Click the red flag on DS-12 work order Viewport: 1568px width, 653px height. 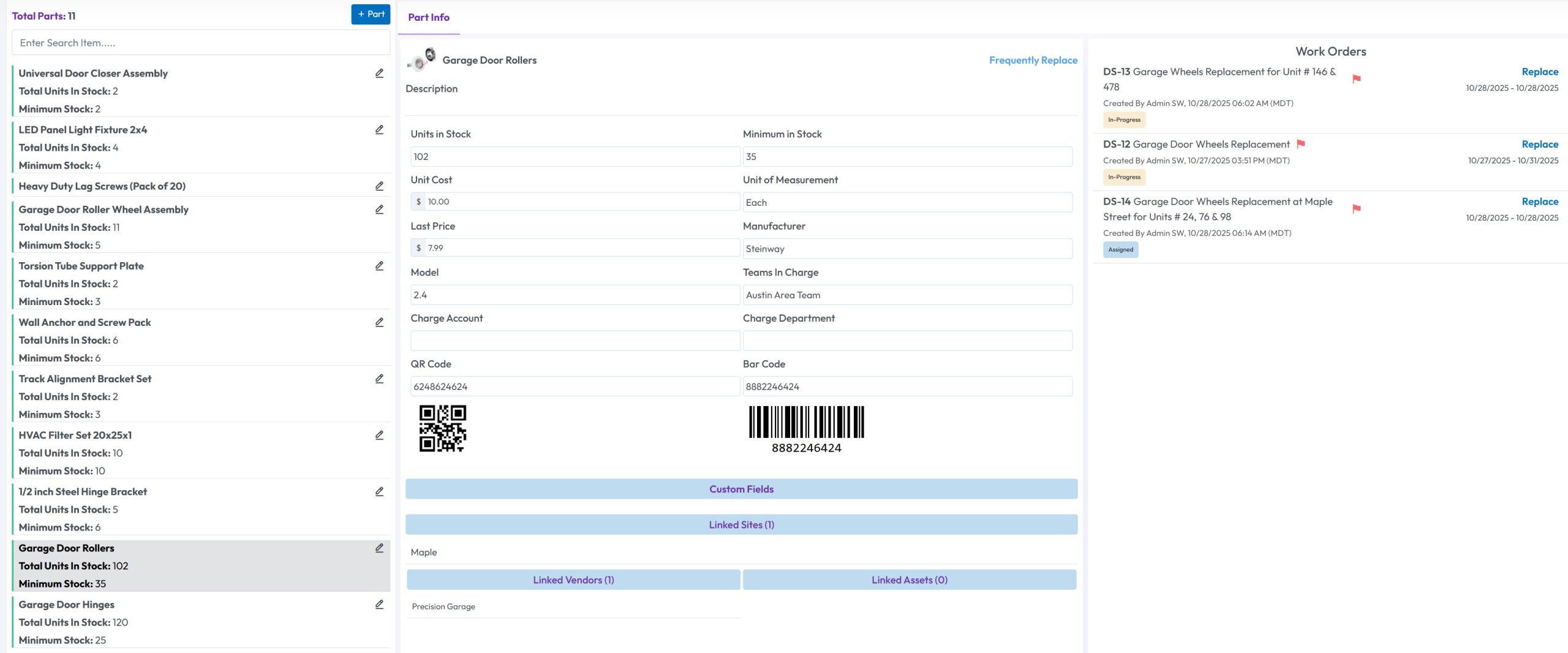click(x=1301, y=144)
